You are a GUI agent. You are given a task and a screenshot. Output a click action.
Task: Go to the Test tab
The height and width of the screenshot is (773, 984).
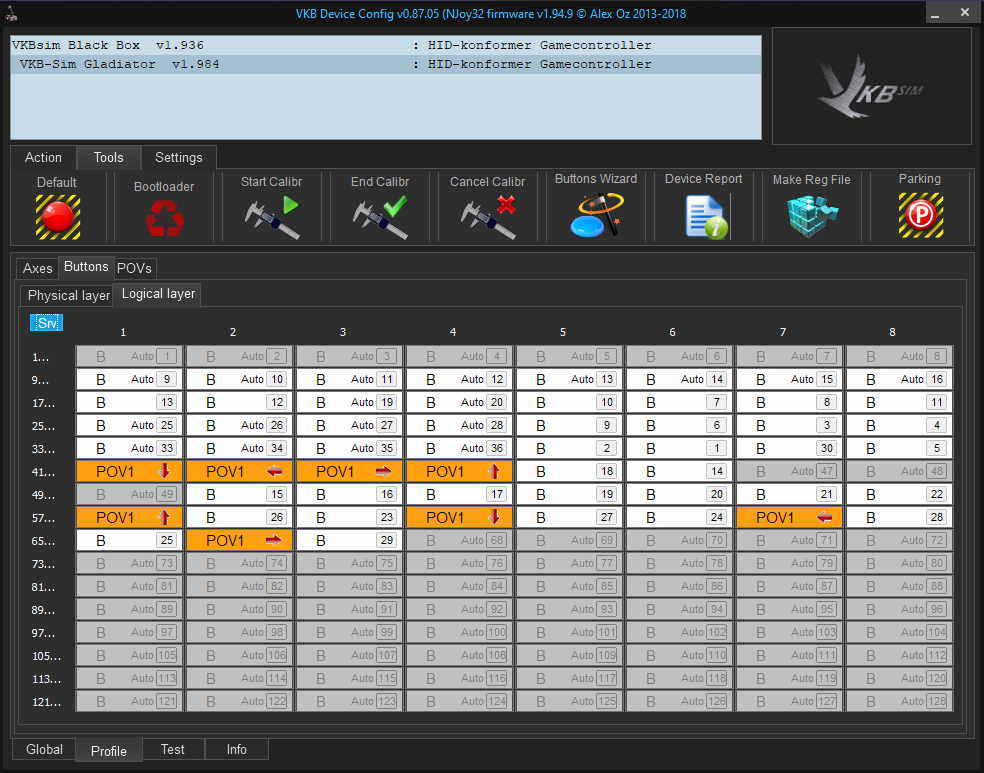tap(173, 749)
